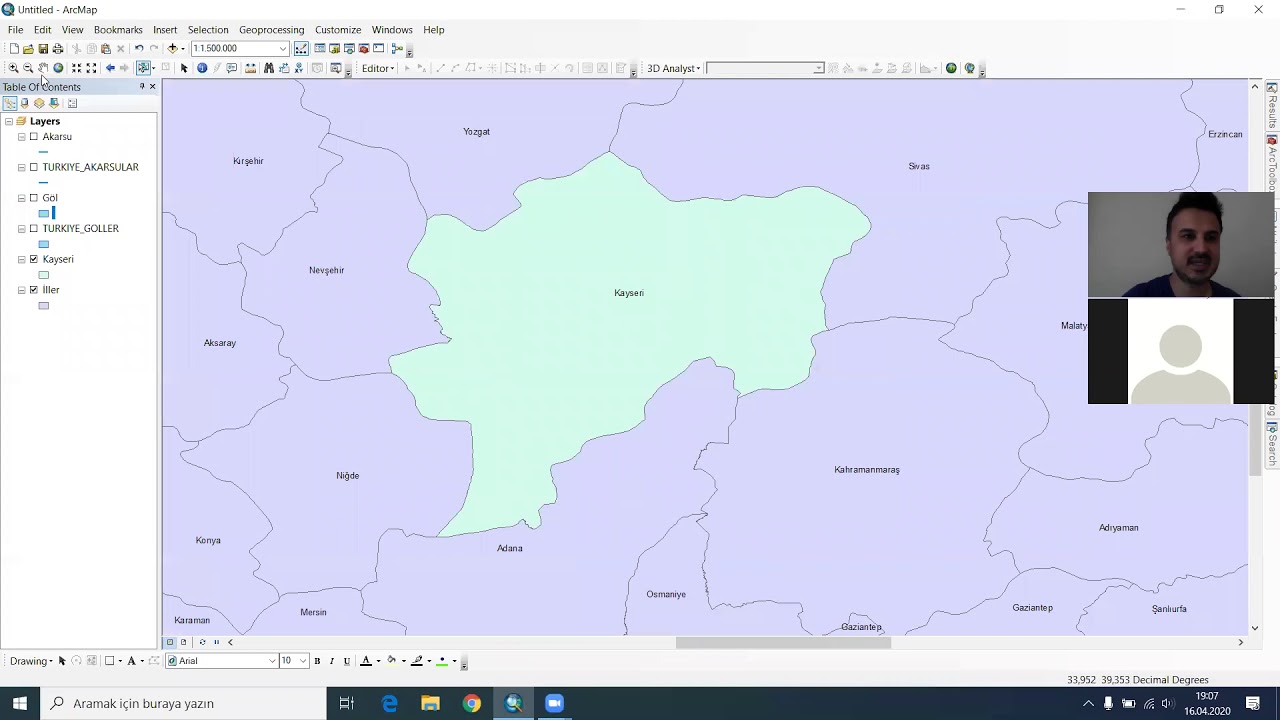Enable the Akarsu layer checkbox
Screen dimensions: 1280x720
tap(34, 137)
